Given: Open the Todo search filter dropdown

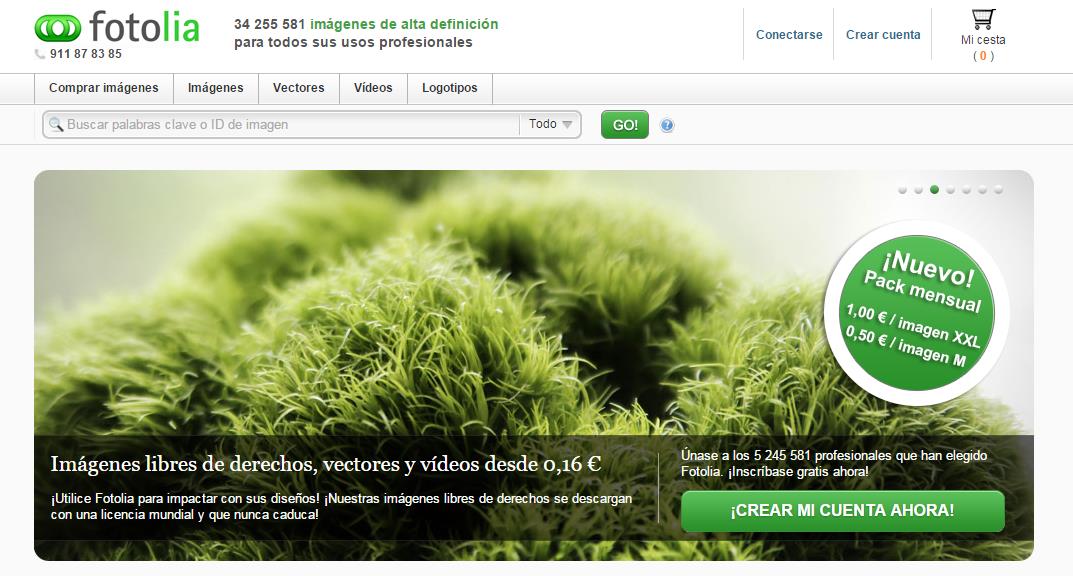Looking at the screenshot, I should pos(550,125).
